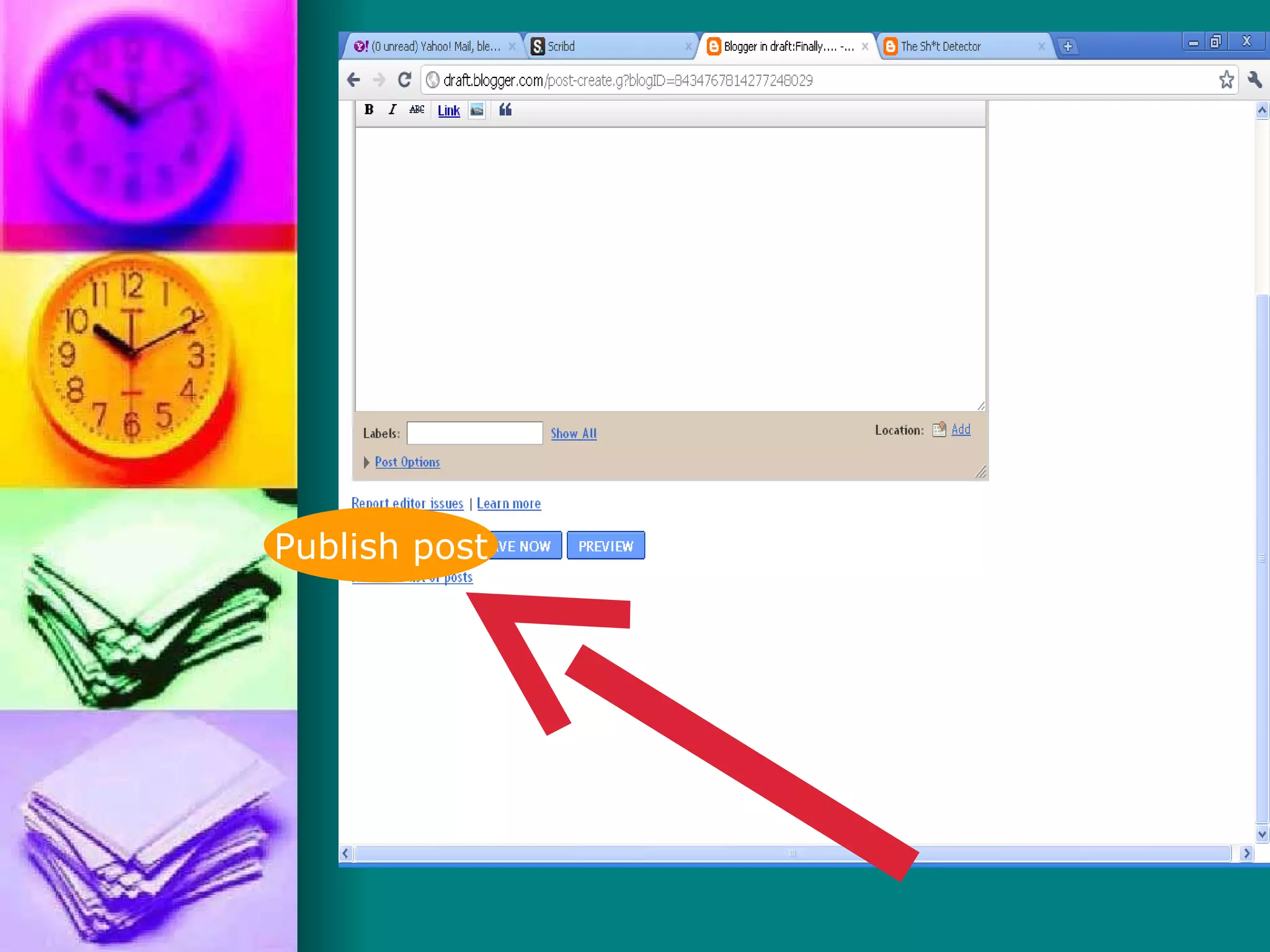This screenshot has height=952, width=1270.
Task: Open a new tab with plus button
Action: (1068, 46)
